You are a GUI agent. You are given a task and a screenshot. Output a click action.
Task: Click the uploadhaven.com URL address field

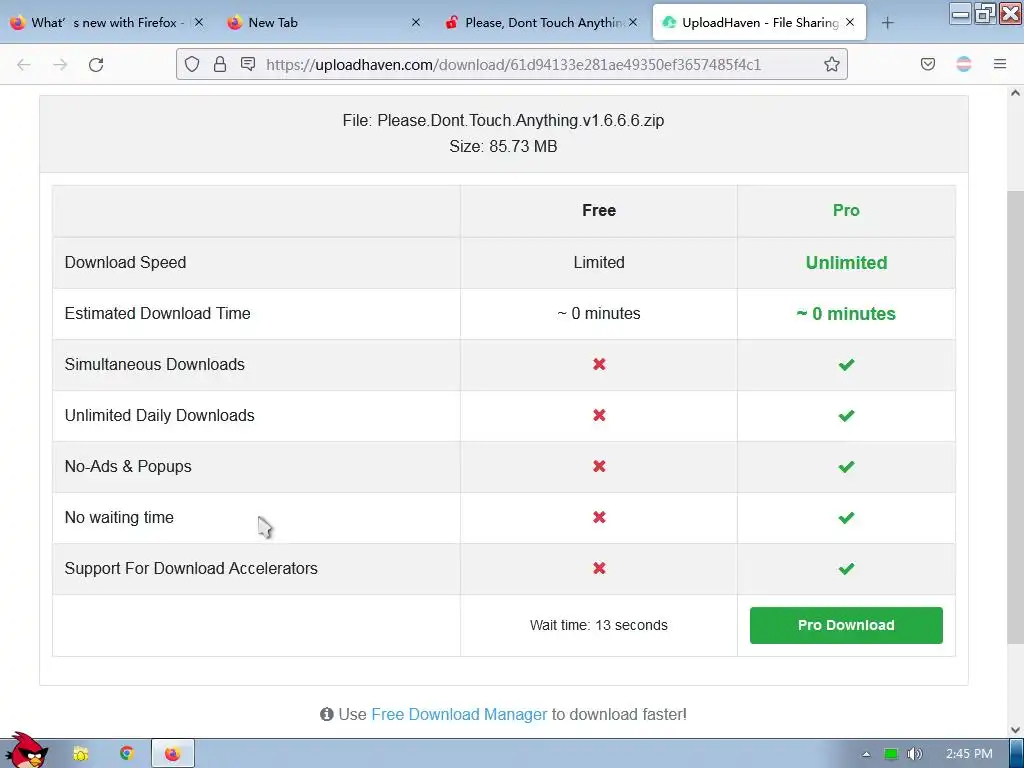coord(513,64)
